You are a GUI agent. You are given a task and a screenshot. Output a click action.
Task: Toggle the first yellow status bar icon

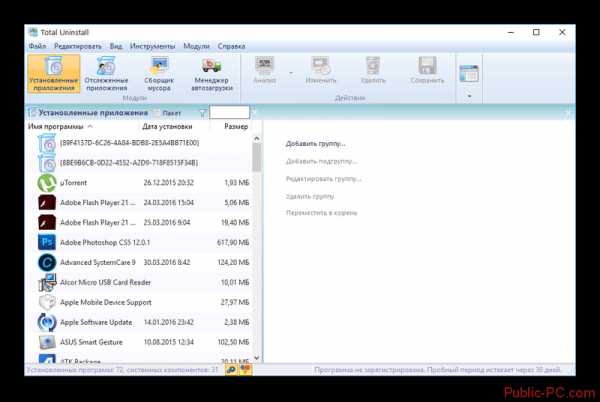tap(231, 369)
